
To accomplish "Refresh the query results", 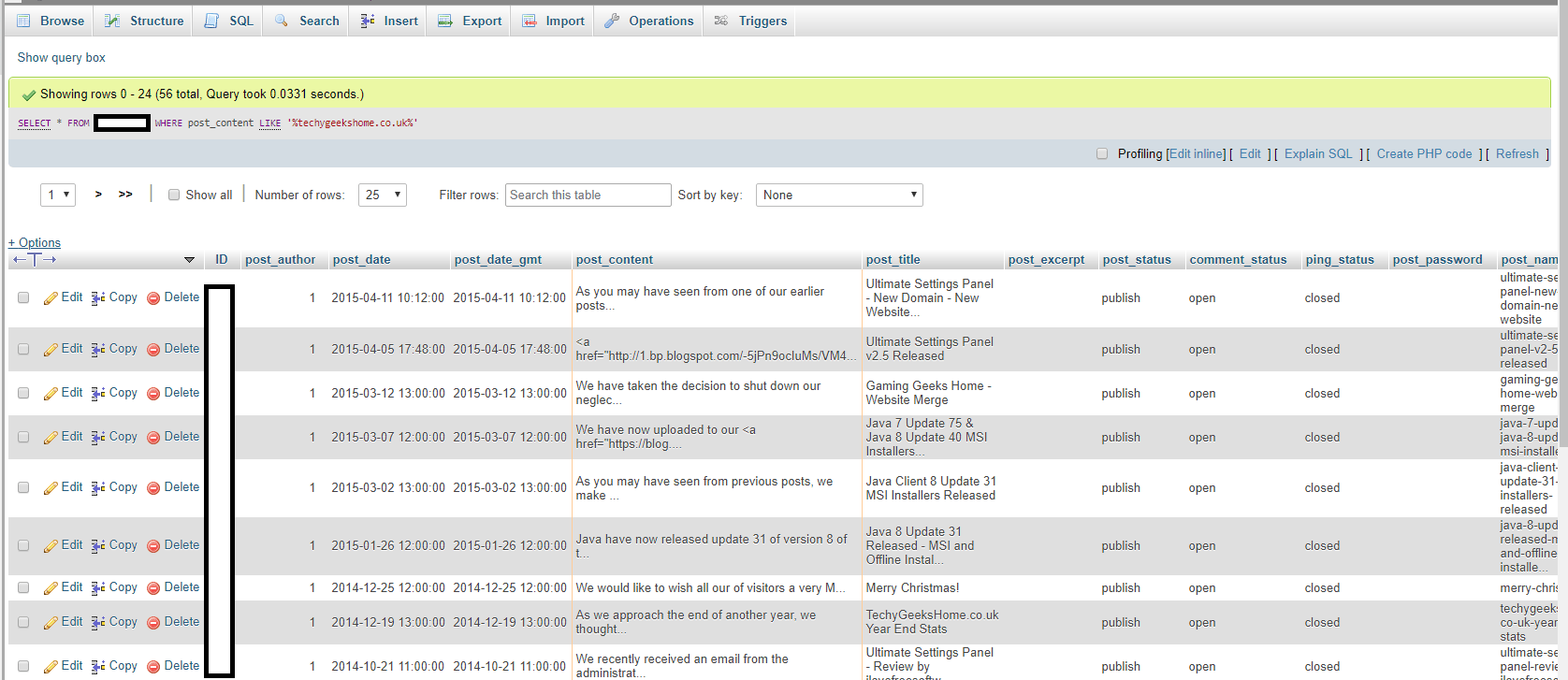I will (1517, 154).
